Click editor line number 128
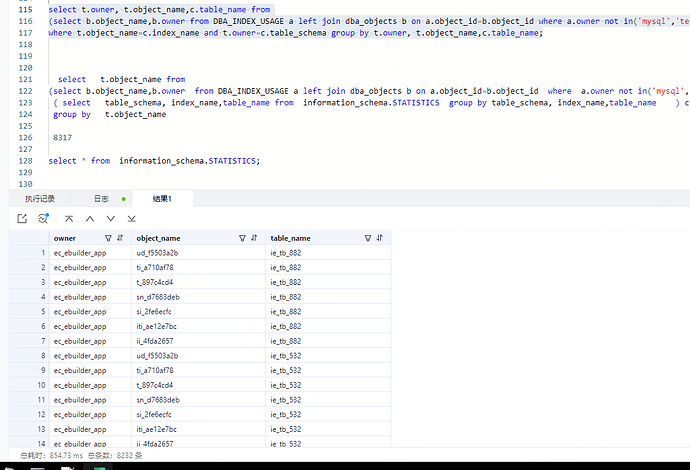Viewport: 690px width, 470px height. point(26,161)
